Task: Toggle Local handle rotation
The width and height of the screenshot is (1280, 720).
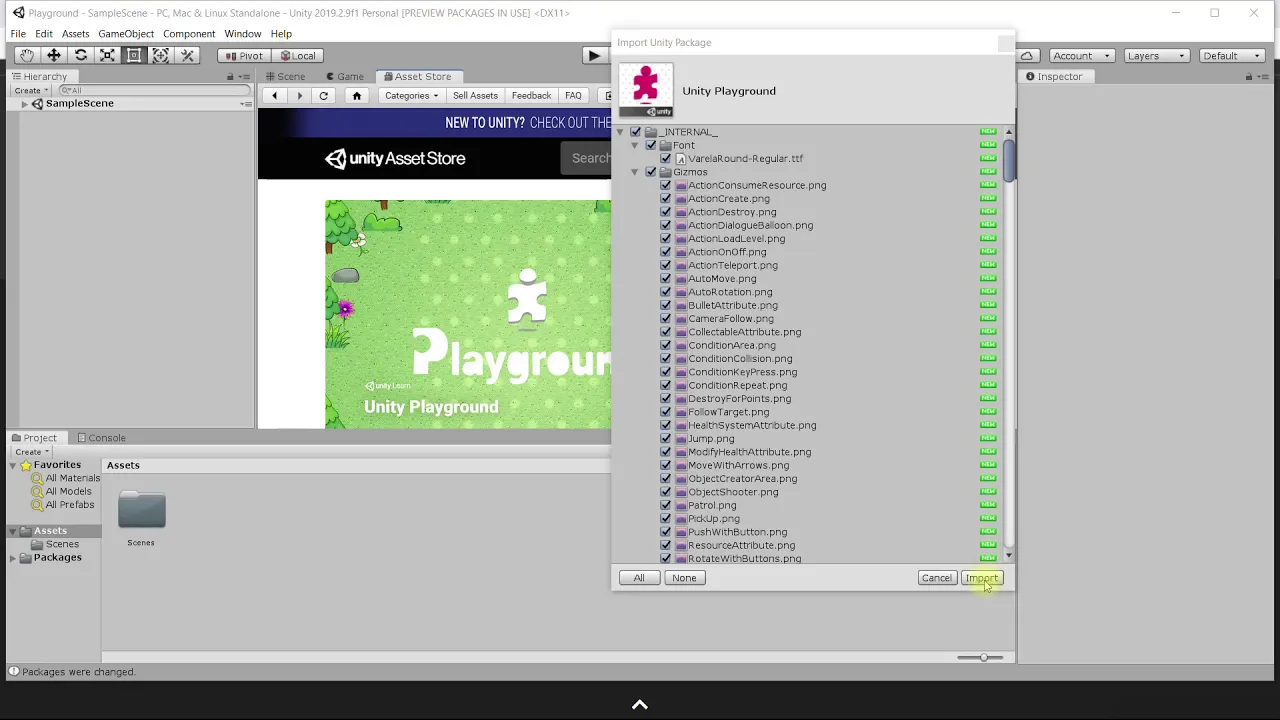Action: click(x=297, y=56)
